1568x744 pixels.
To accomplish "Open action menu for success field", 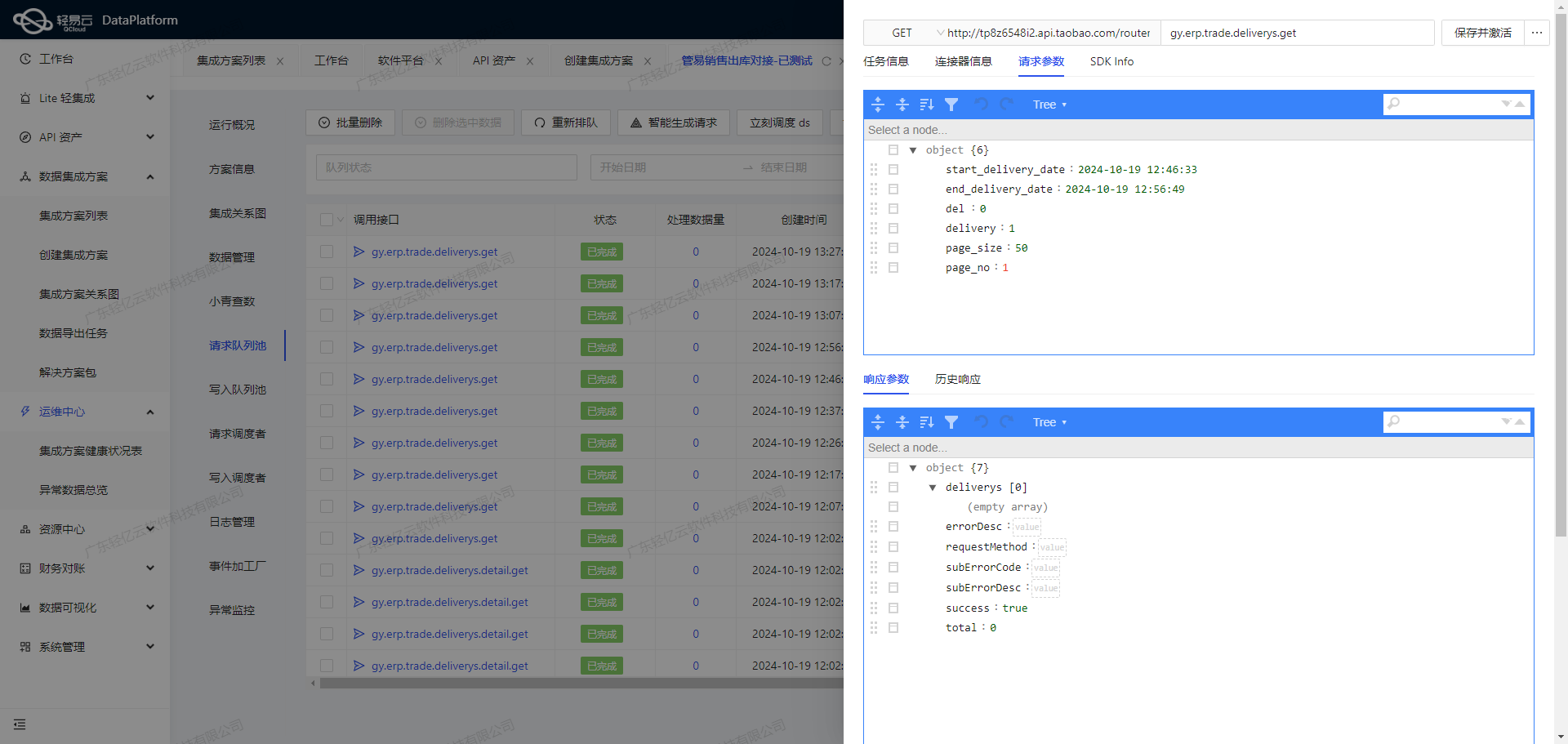I will pyautogui.click(x=893, y=608).
